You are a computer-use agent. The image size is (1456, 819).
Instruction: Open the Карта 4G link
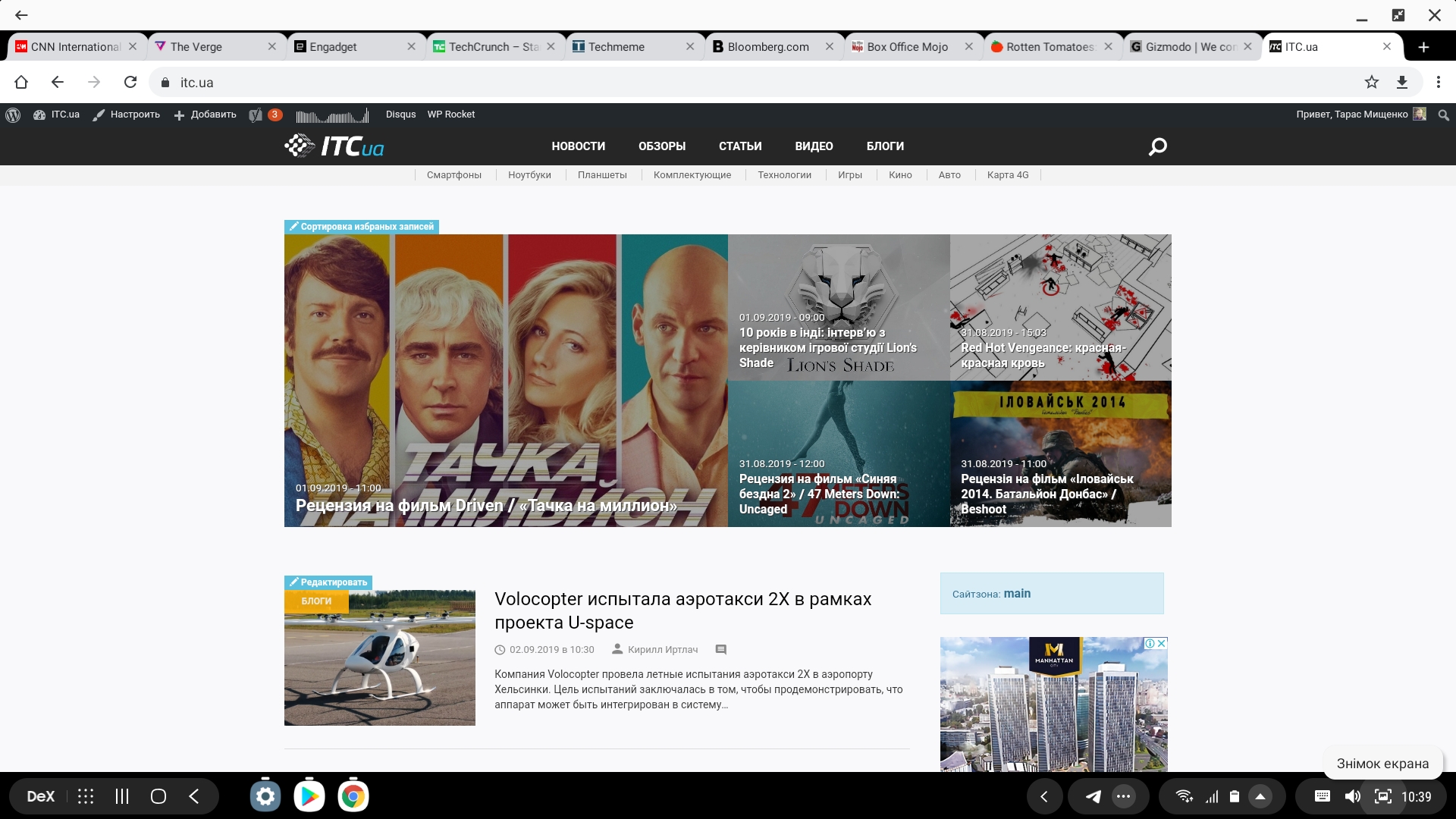point(1008,175)
